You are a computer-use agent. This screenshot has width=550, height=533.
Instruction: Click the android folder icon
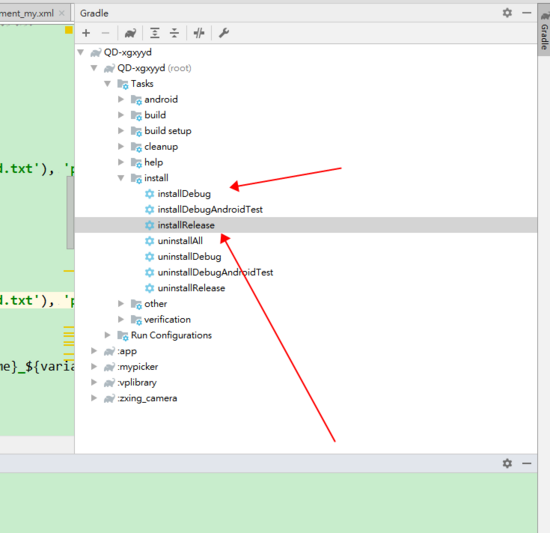point(136,100)
